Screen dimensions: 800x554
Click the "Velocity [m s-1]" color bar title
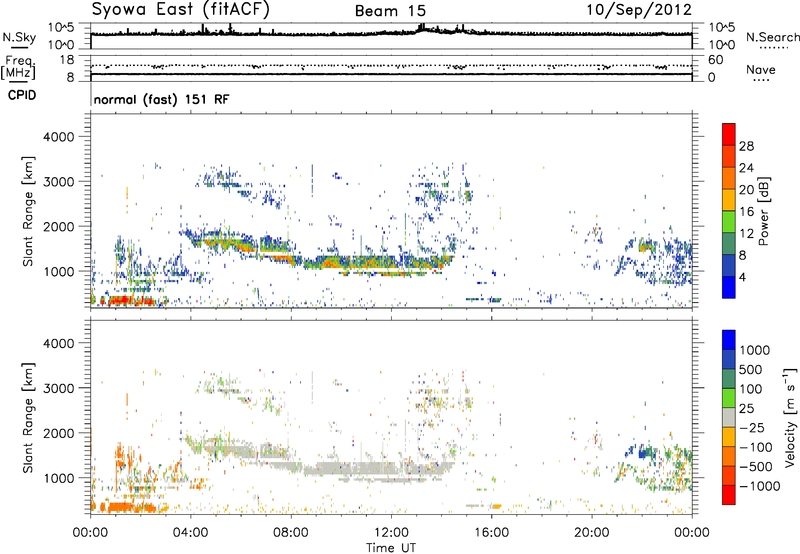(x=790, y=417)
